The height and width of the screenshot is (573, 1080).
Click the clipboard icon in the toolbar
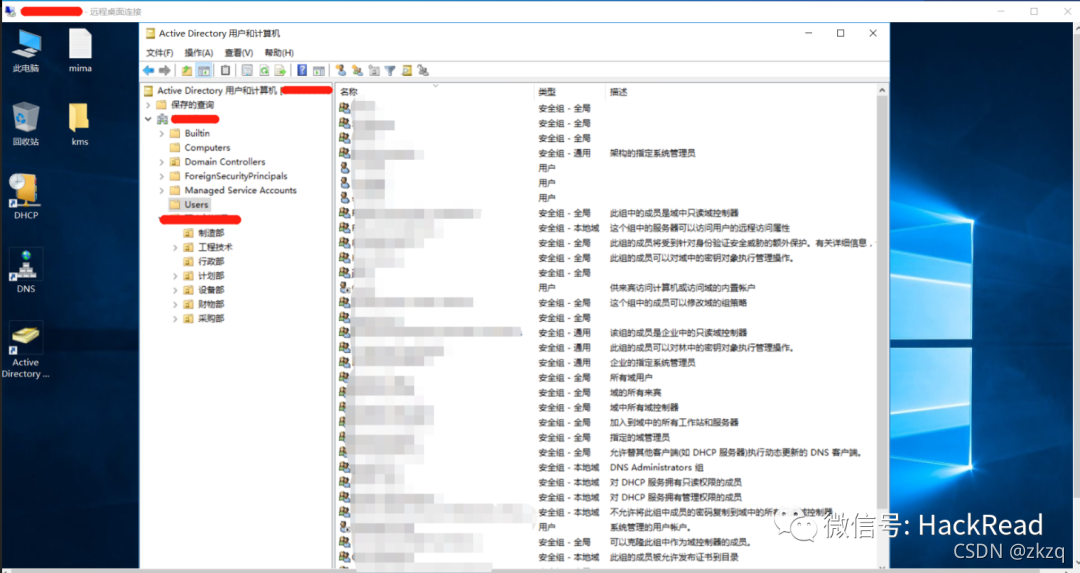pos(225,70)
